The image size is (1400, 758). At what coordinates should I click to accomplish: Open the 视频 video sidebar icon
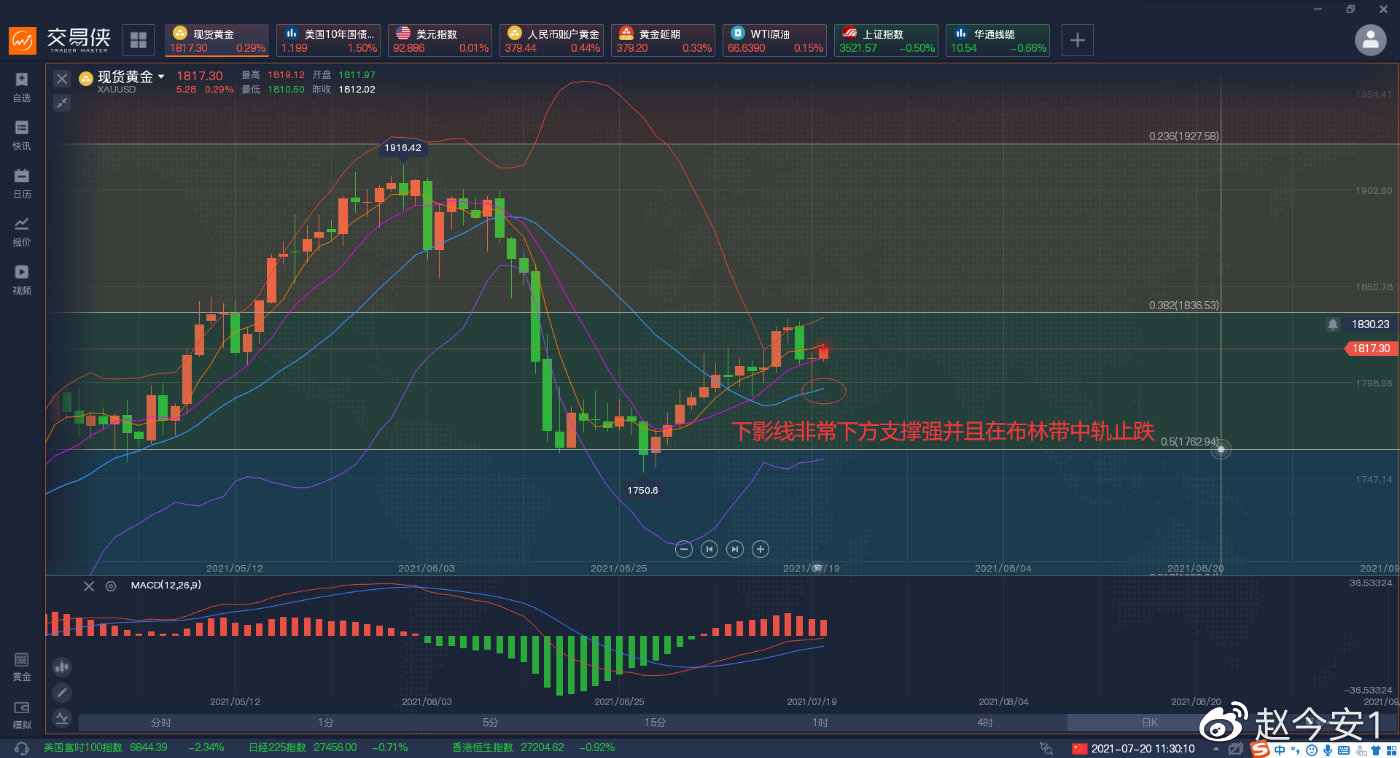tap(22, 278)
